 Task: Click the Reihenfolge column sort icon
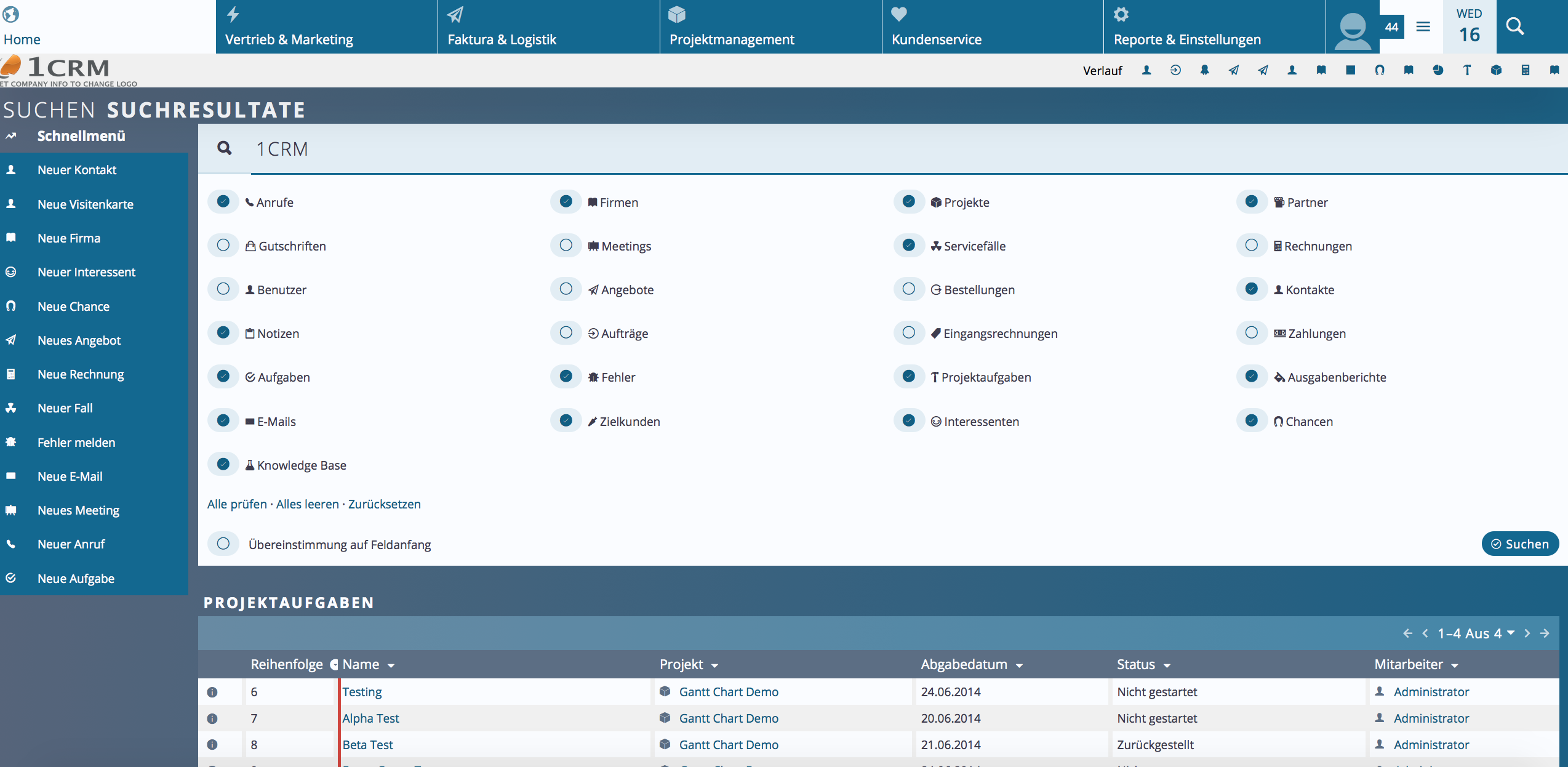coord(334,665)
